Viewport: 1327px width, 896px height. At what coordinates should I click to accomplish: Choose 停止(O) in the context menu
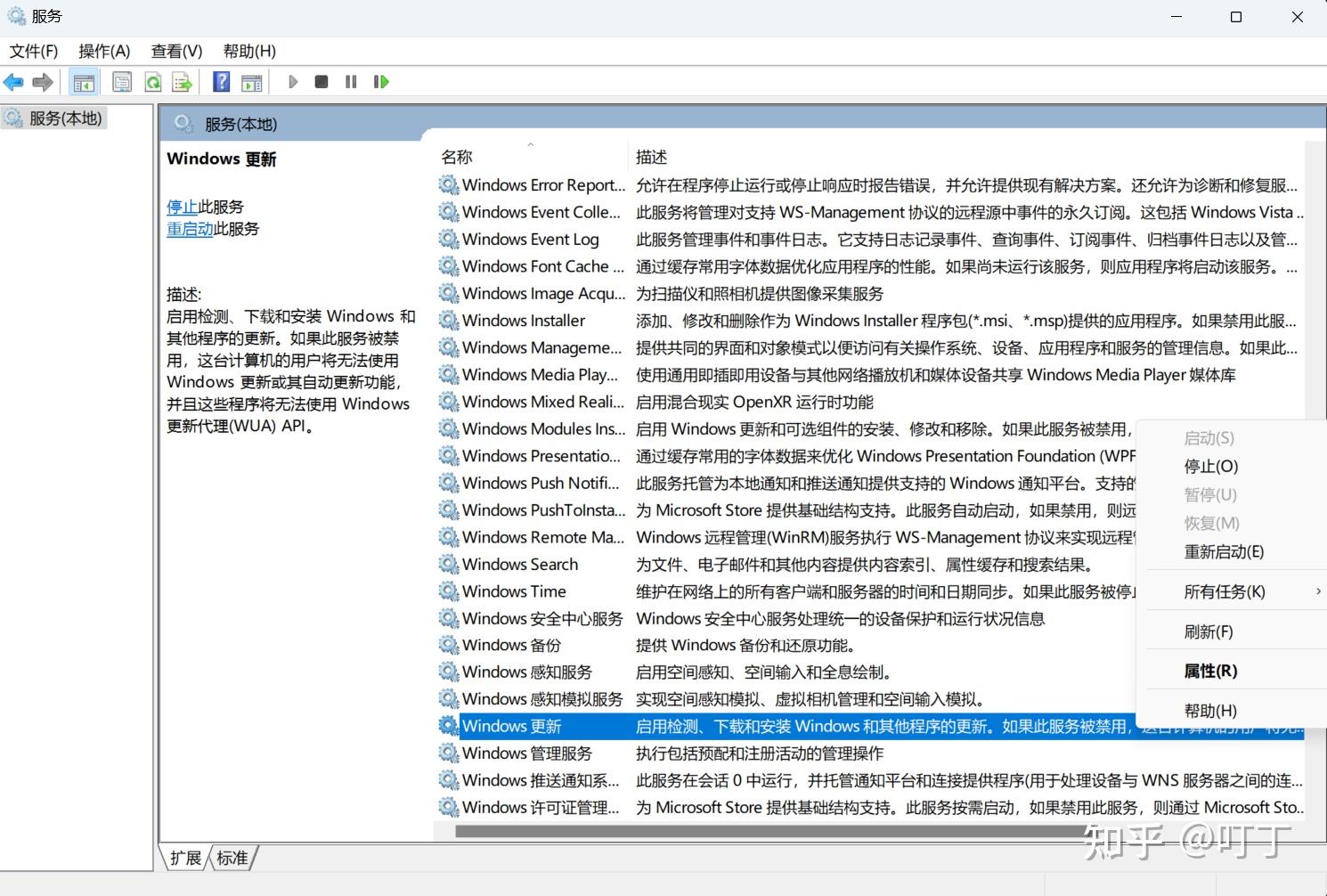(1211, 467)
